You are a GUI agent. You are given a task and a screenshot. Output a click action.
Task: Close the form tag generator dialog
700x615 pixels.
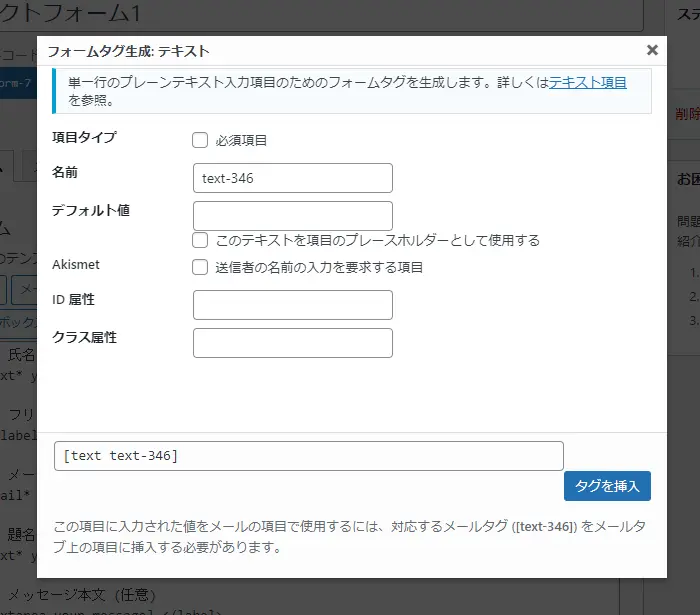point(652,50)
